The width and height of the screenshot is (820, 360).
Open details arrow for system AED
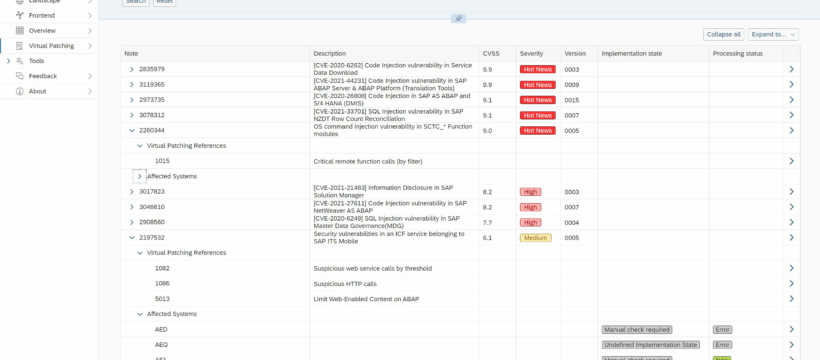click(791, 330)
